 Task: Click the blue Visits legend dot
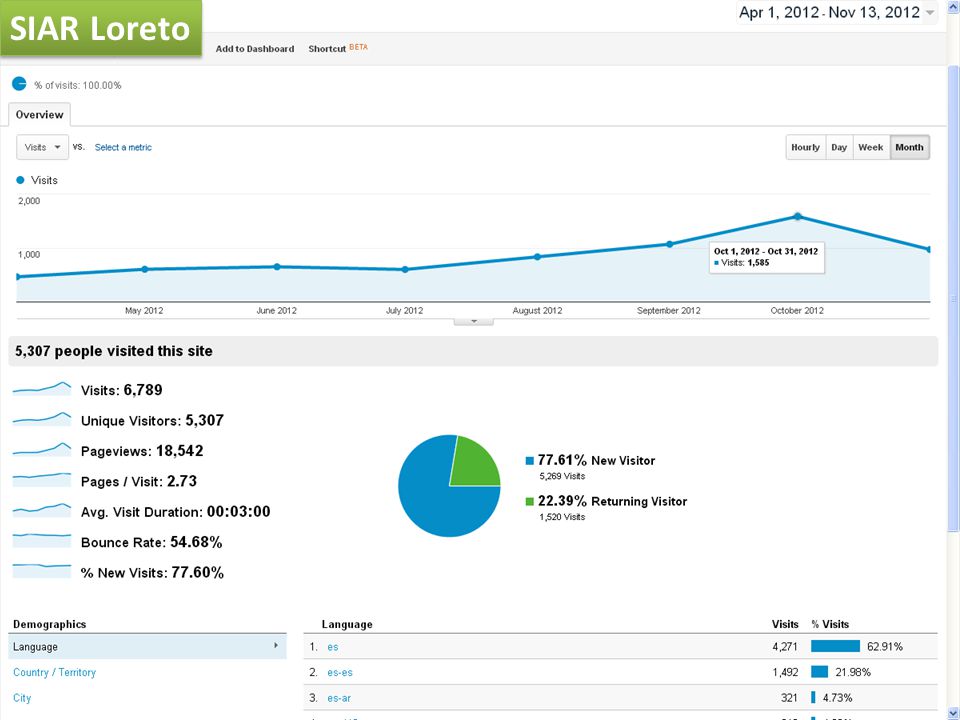20,180
